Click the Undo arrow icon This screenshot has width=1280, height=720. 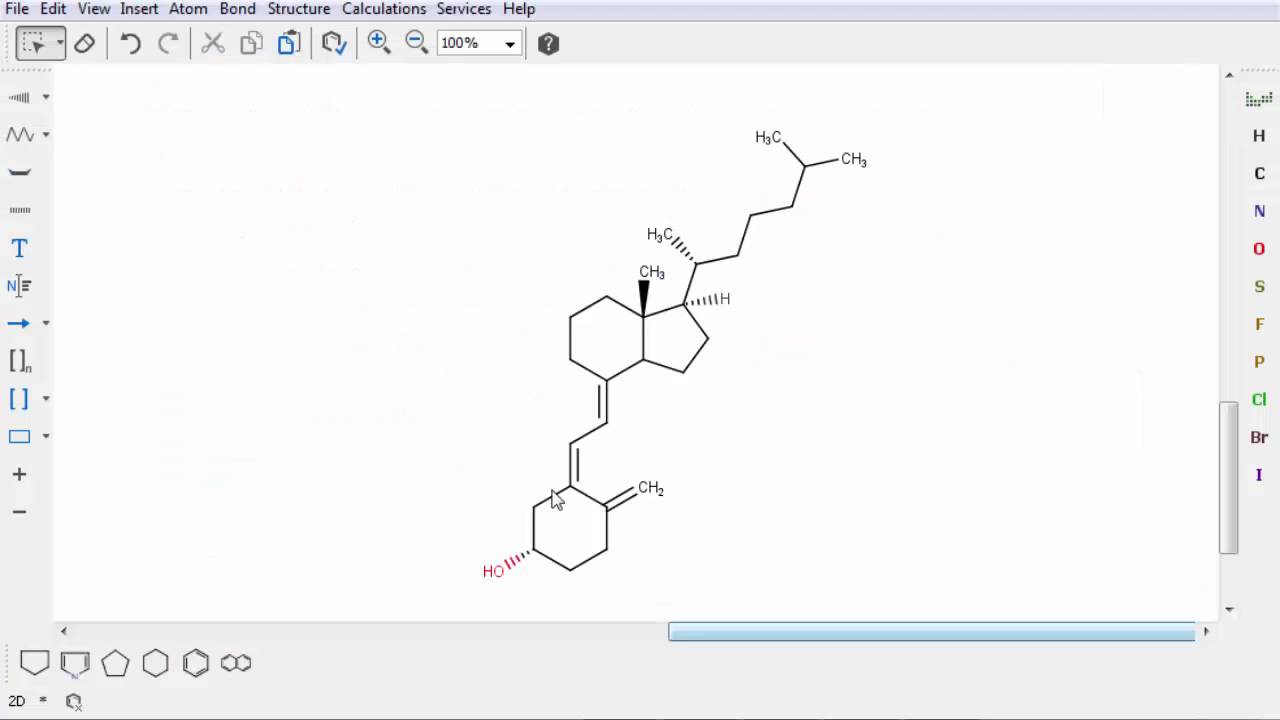(x=130, y=43)
